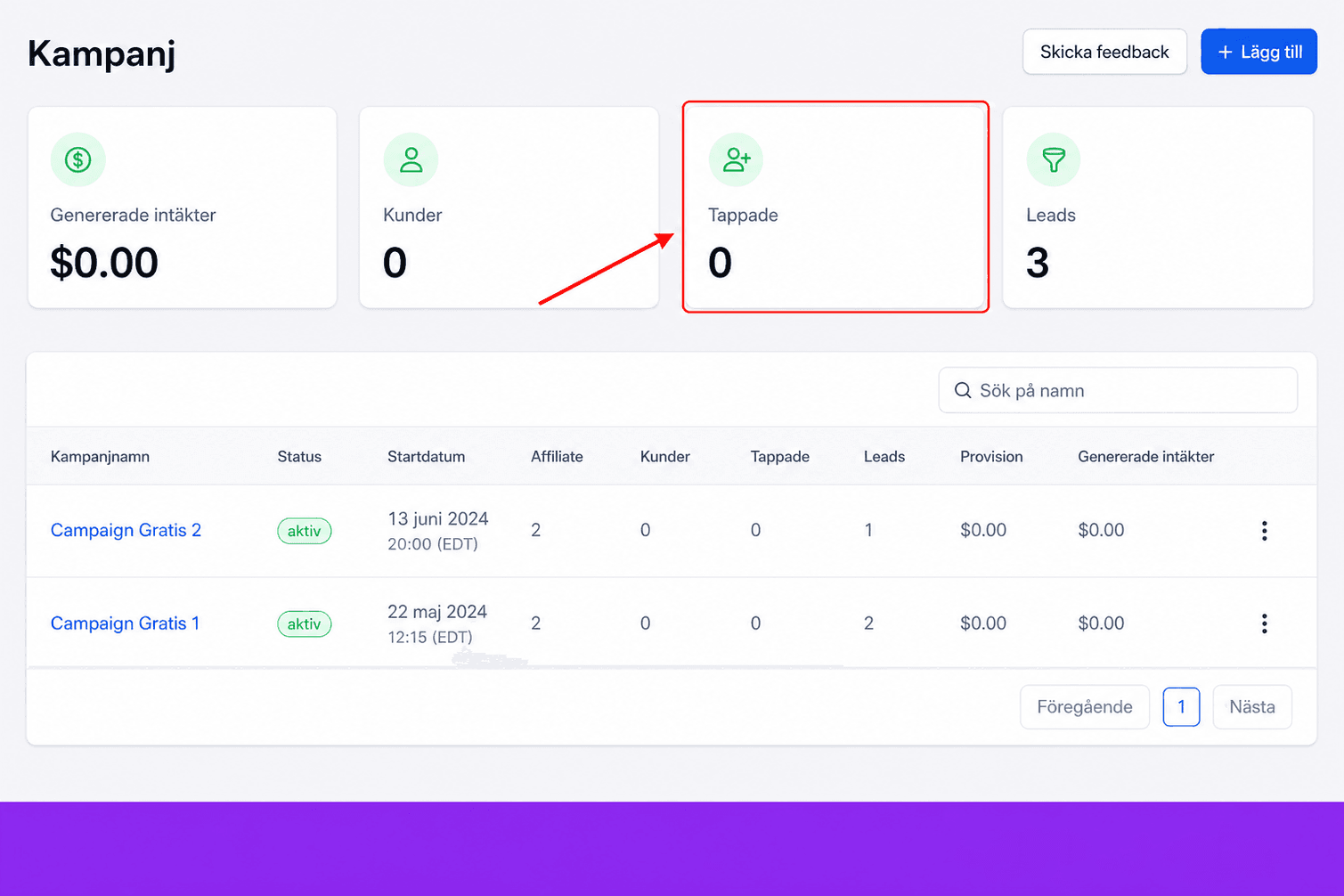1344x896 pixels.
Task: Click the Skicka feedback button
Action: point(1104,52)
